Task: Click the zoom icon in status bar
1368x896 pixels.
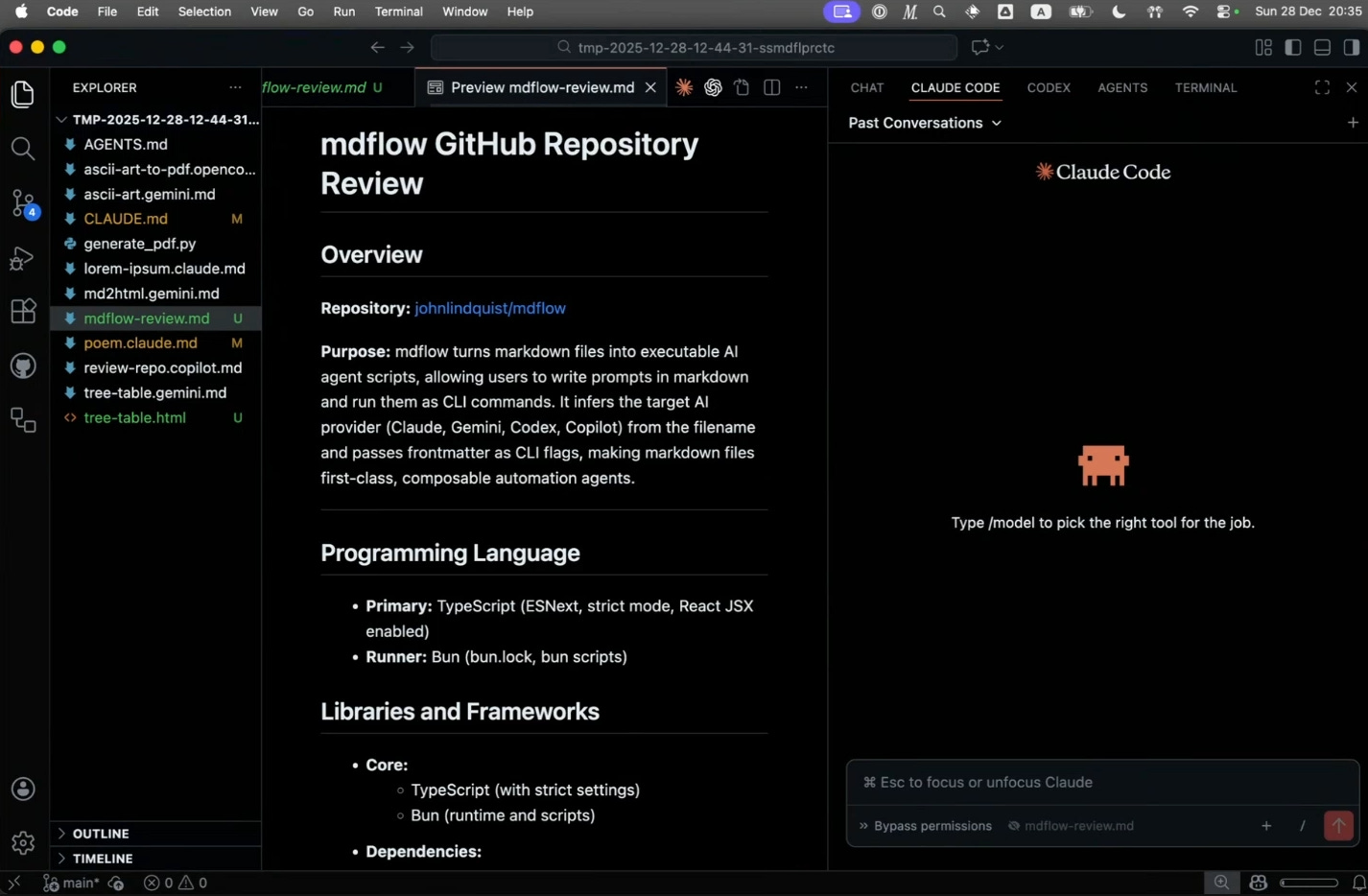Action: (1221, 883)
